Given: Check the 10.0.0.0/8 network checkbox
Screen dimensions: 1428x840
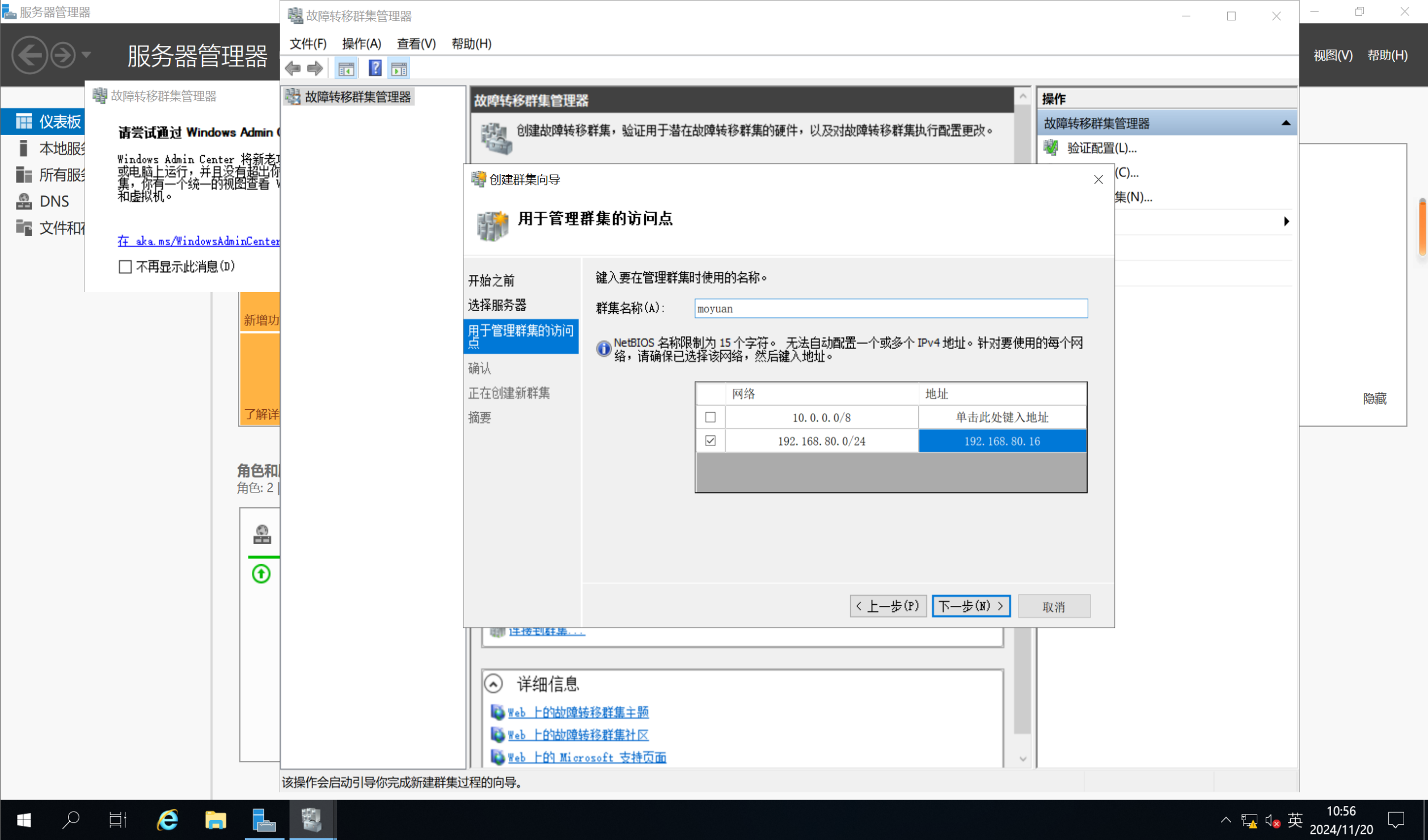Looking at the screenshot, I should click(x=711, y=417).
